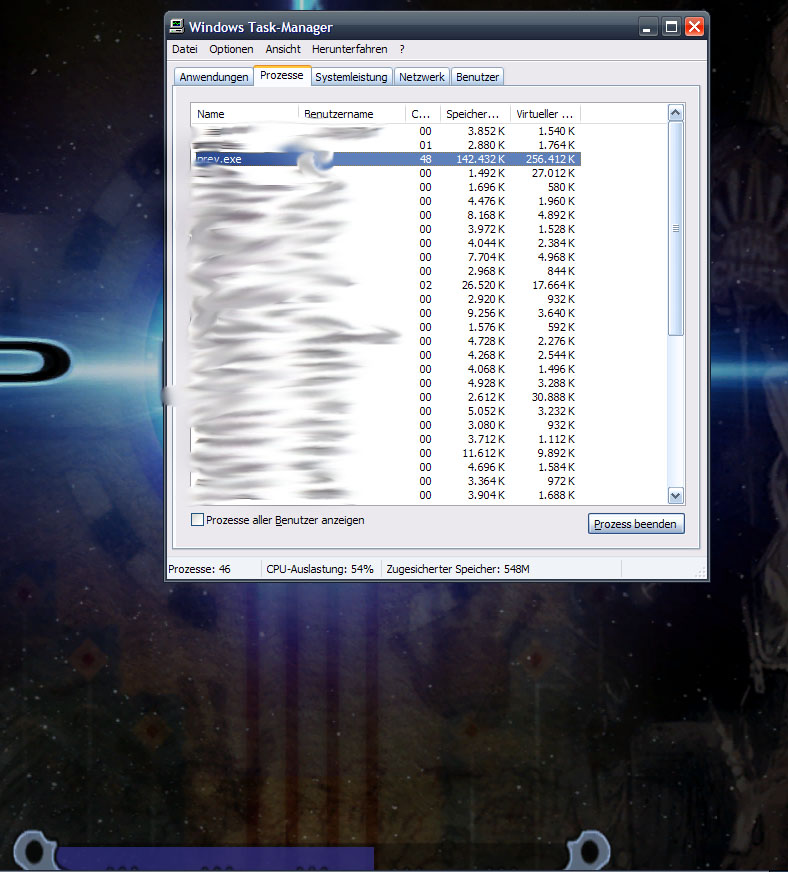
Task: Enable Prozesse aller Benutzer anzeigen checkbox
Action: point(197,519)
